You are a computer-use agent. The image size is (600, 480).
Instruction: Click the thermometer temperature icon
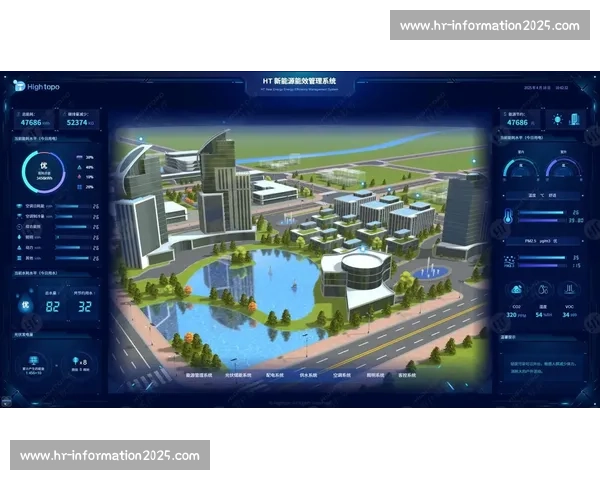[508, 217]
